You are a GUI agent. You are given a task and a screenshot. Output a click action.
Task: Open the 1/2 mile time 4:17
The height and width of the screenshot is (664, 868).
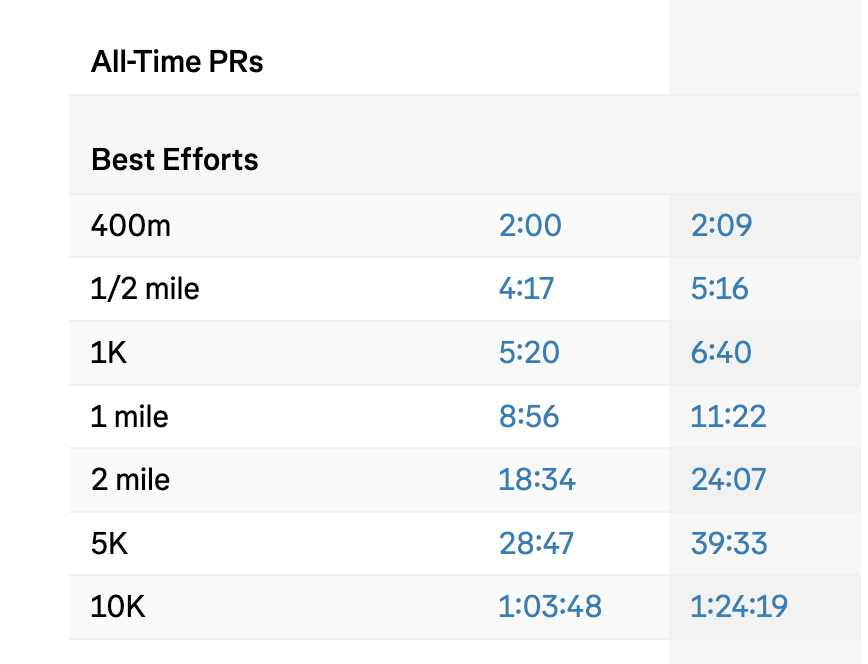526,290
